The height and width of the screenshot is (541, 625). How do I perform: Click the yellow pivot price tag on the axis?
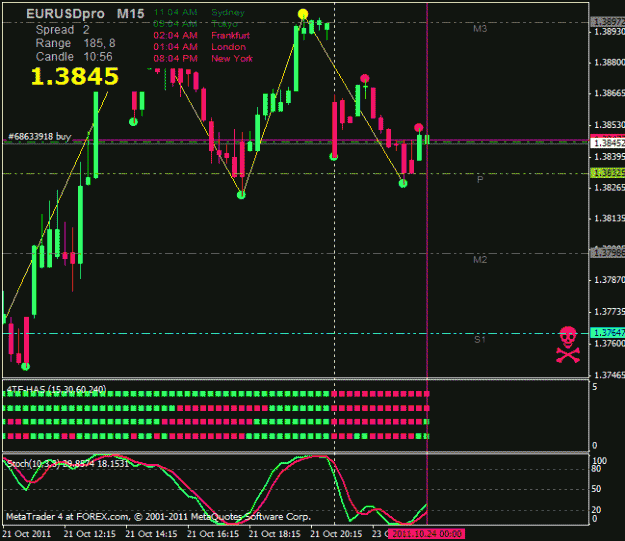click(x=607, y=173)
